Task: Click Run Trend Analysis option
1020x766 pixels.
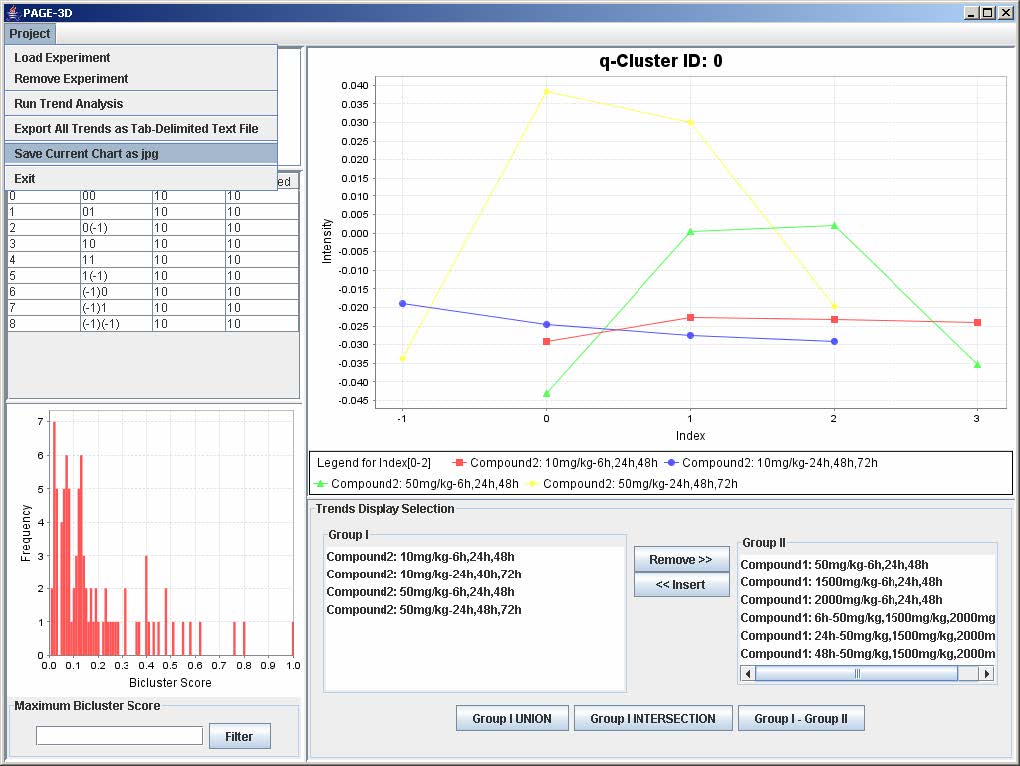Action: [x=69, y=104]
